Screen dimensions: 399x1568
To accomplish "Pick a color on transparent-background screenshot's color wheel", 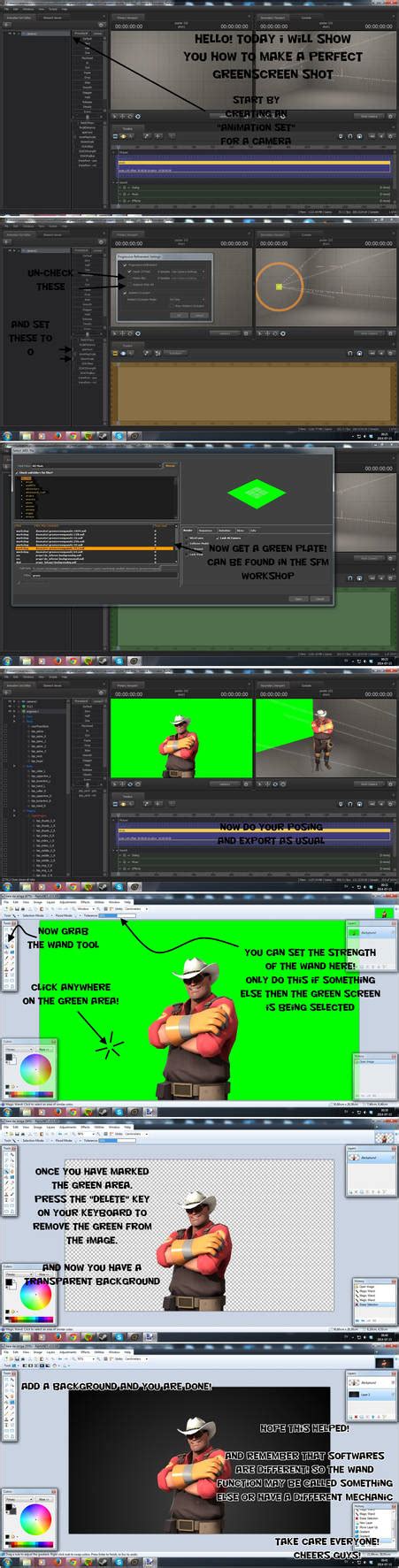I will [35, 1296].
